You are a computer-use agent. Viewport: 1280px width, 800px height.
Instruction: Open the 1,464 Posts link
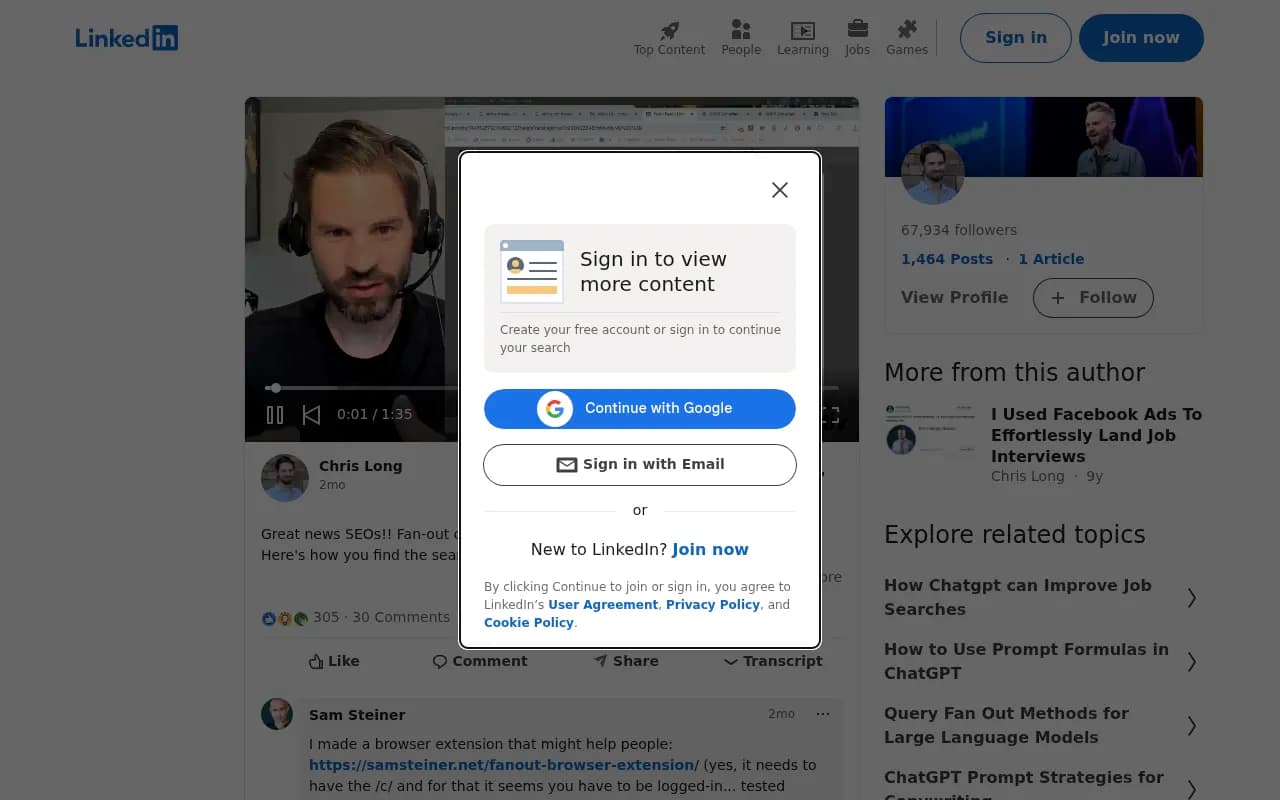pos(947,259)
